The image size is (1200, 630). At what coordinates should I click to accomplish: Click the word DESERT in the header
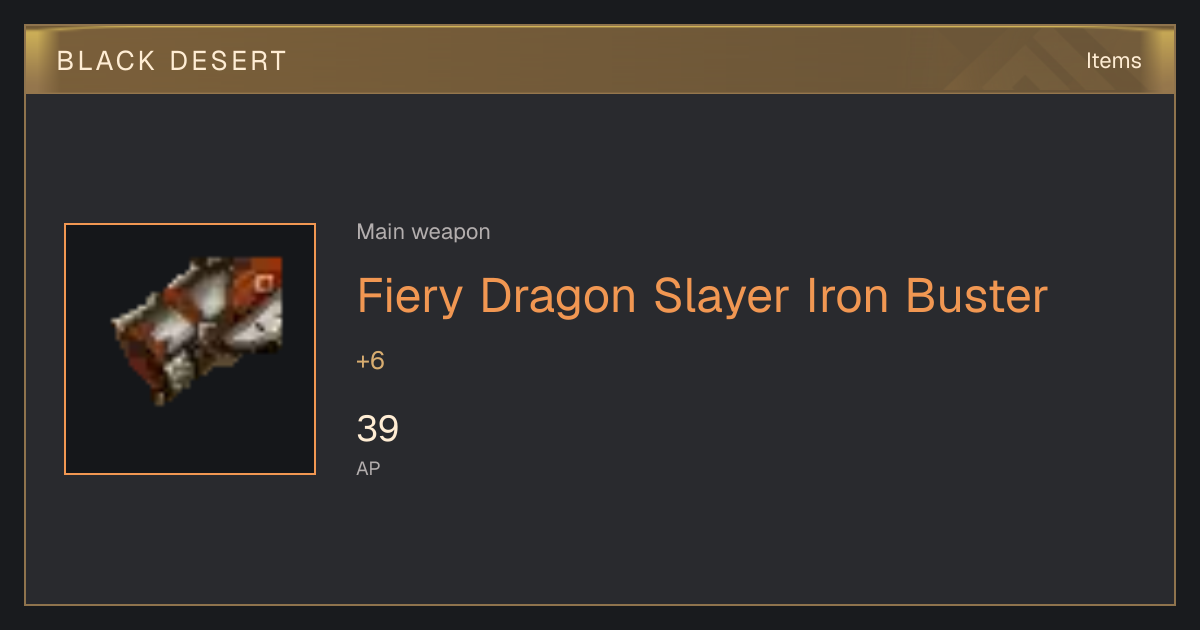tap(228, 61)
